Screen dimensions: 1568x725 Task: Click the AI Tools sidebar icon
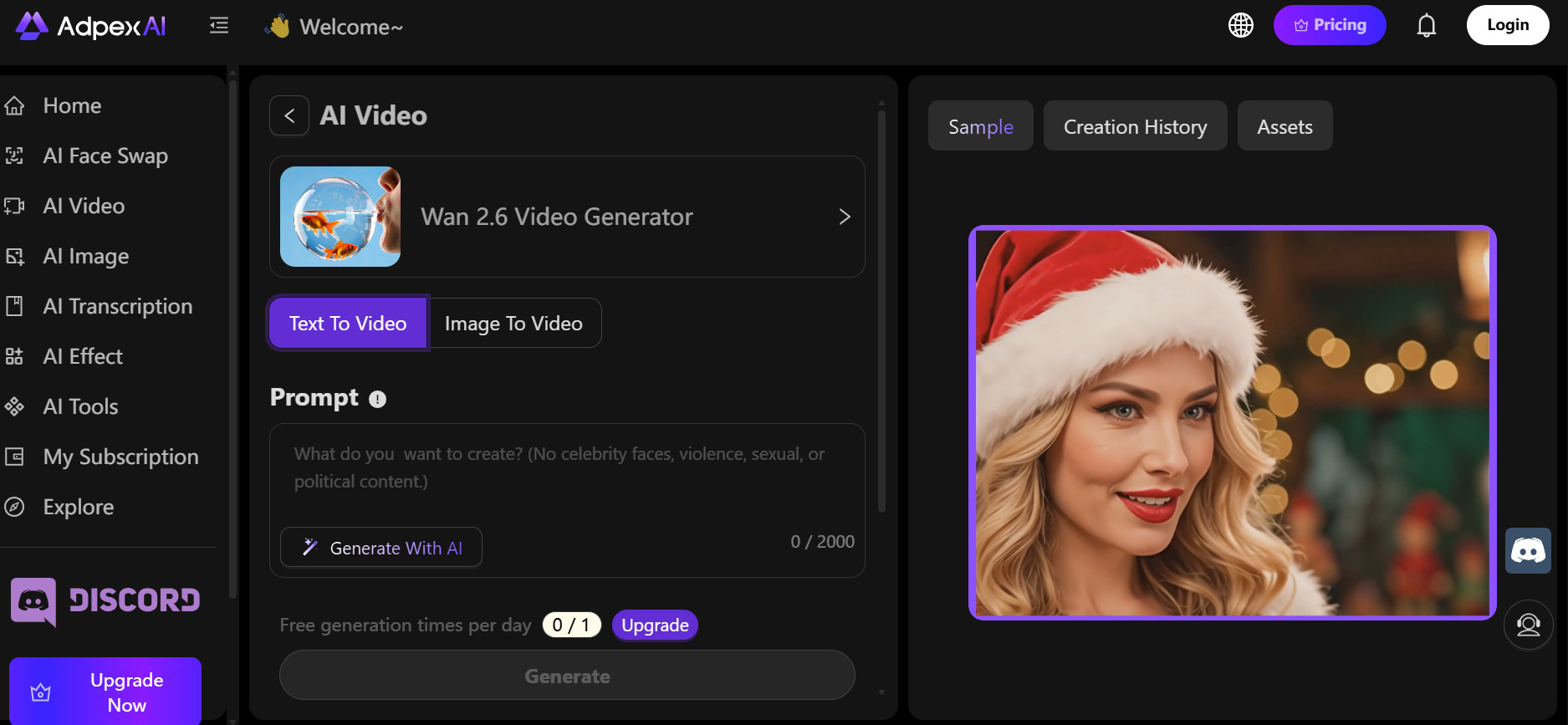click(x=14, y=407)
